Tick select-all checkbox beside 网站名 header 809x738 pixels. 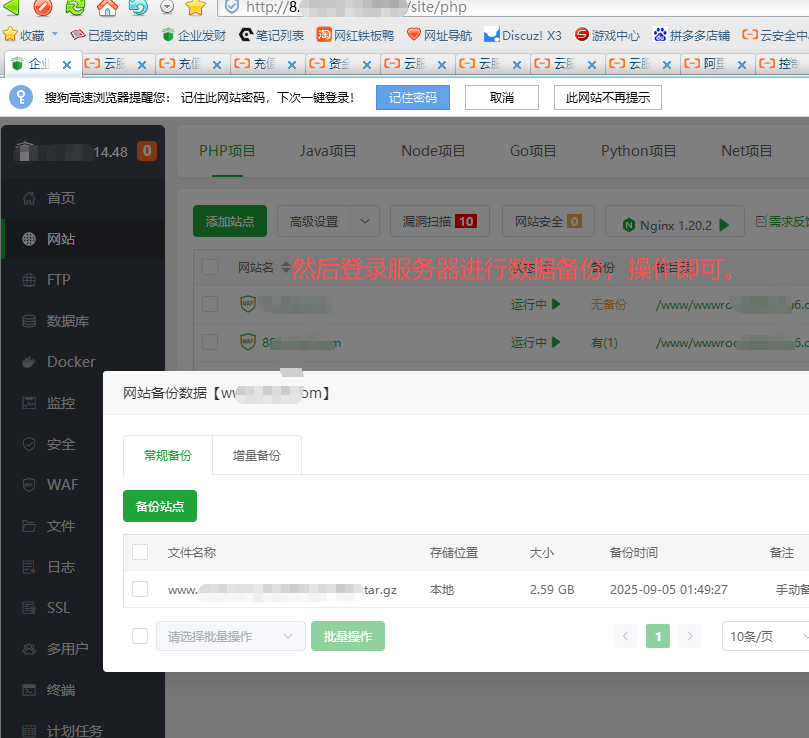pyautogui.click(x=210, y=267)
